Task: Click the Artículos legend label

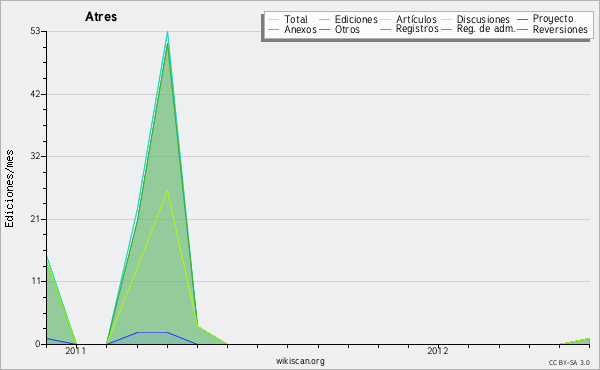Action: click(416, 19)
